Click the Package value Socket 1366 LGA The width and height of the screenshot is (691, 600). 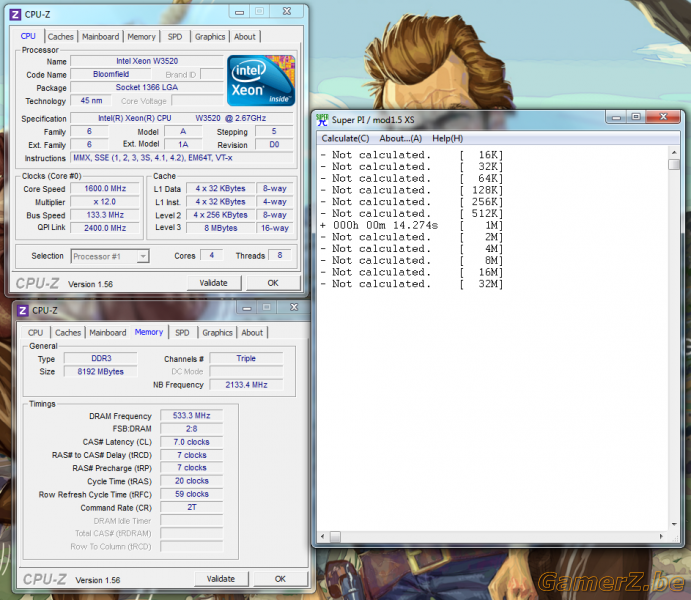pyautogui.click(x=147, y=87)
